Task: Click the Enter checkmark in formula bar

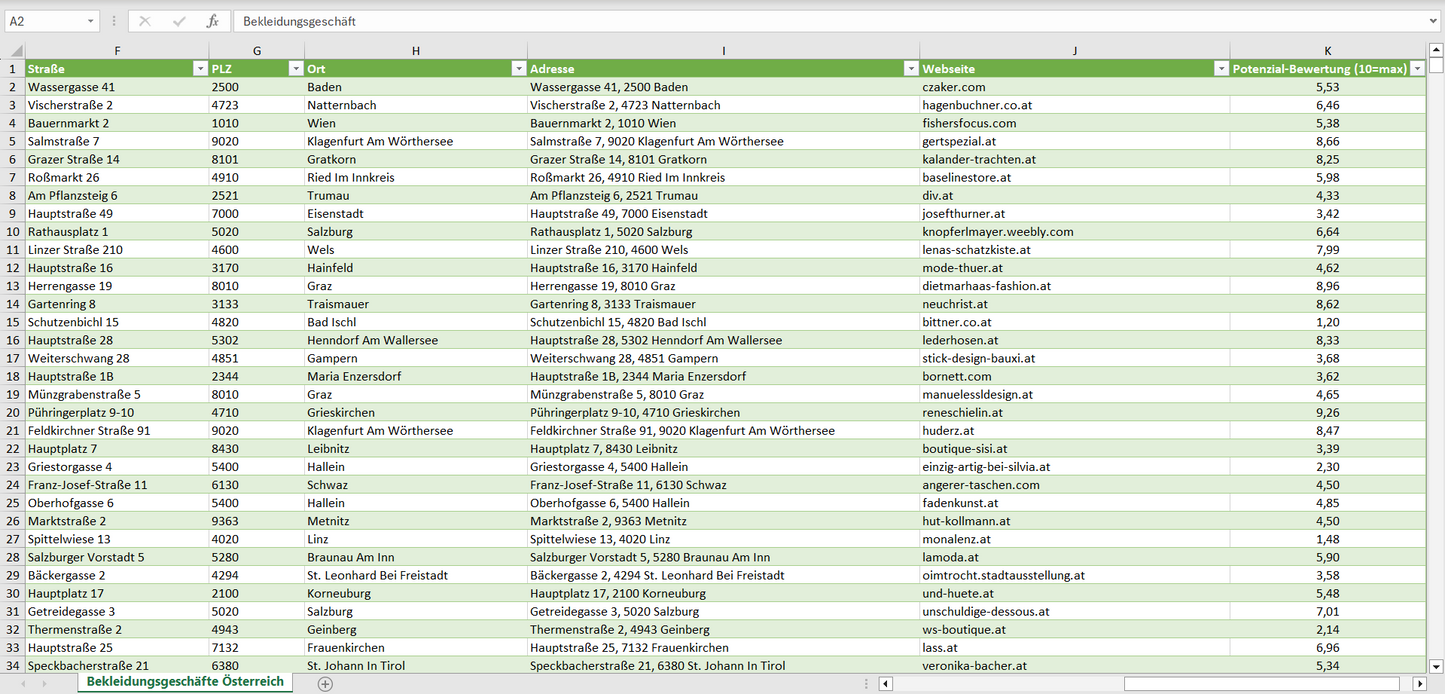Action: (179, 21)
